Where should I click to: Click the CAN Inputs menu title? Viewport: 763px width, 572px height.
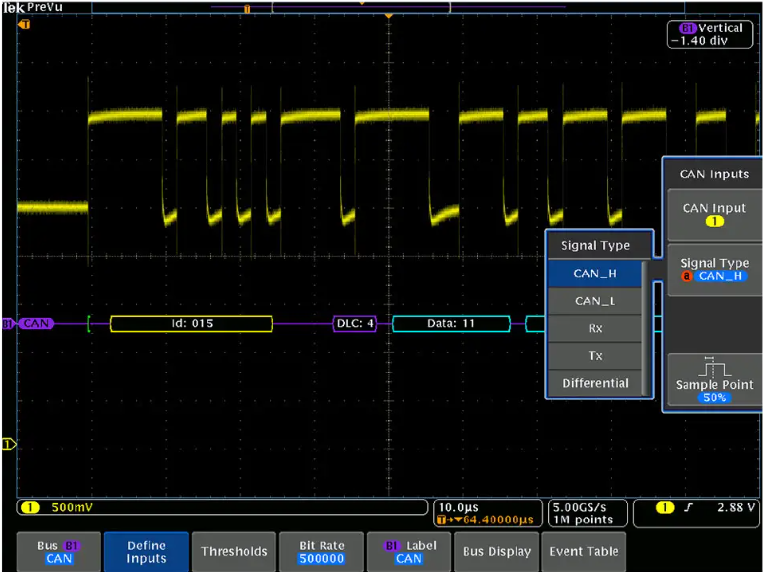click(x=714, y=174)
